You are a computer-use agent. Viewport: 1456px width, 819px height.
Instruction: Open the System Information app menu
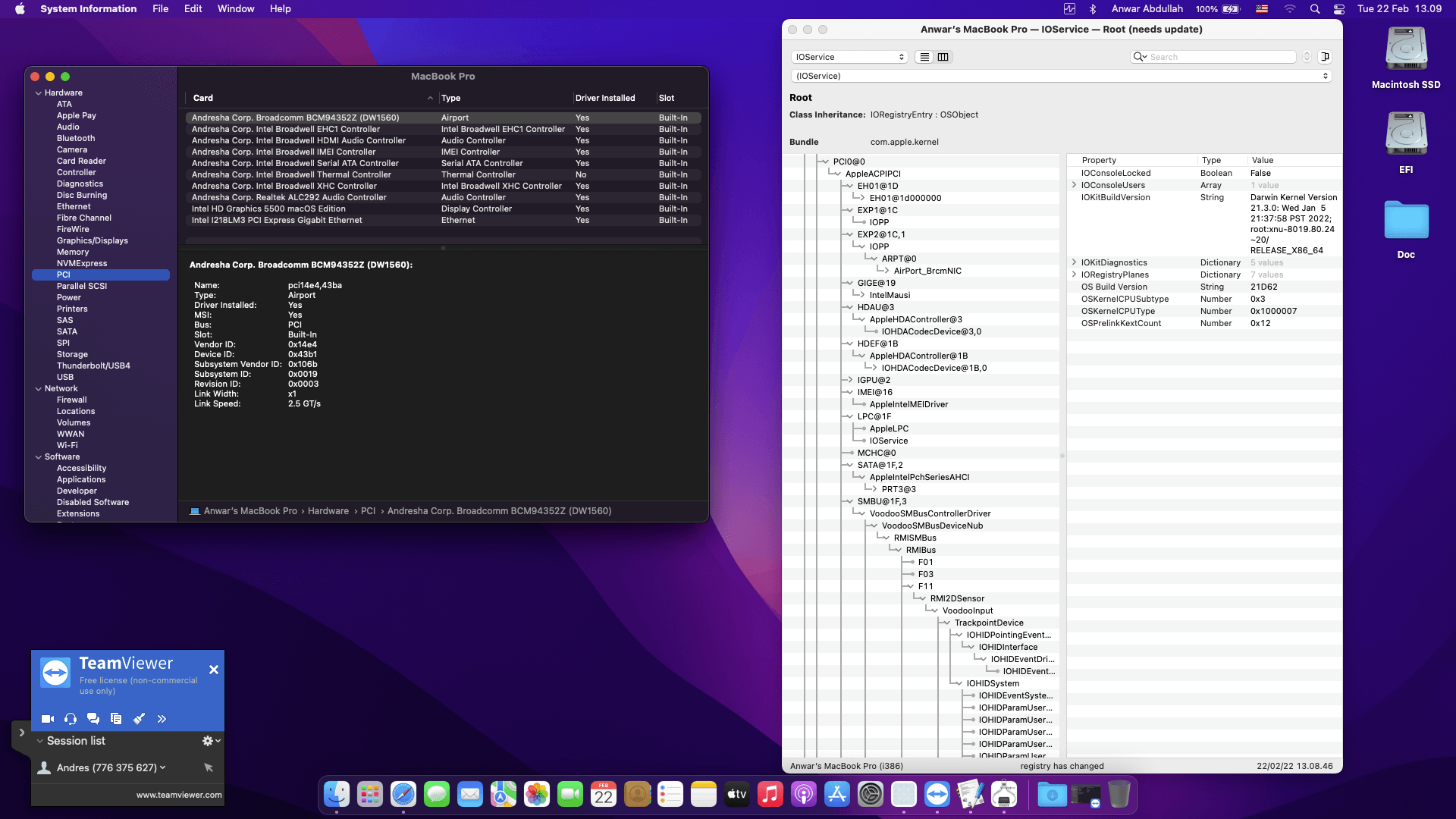tap(89, 9)
